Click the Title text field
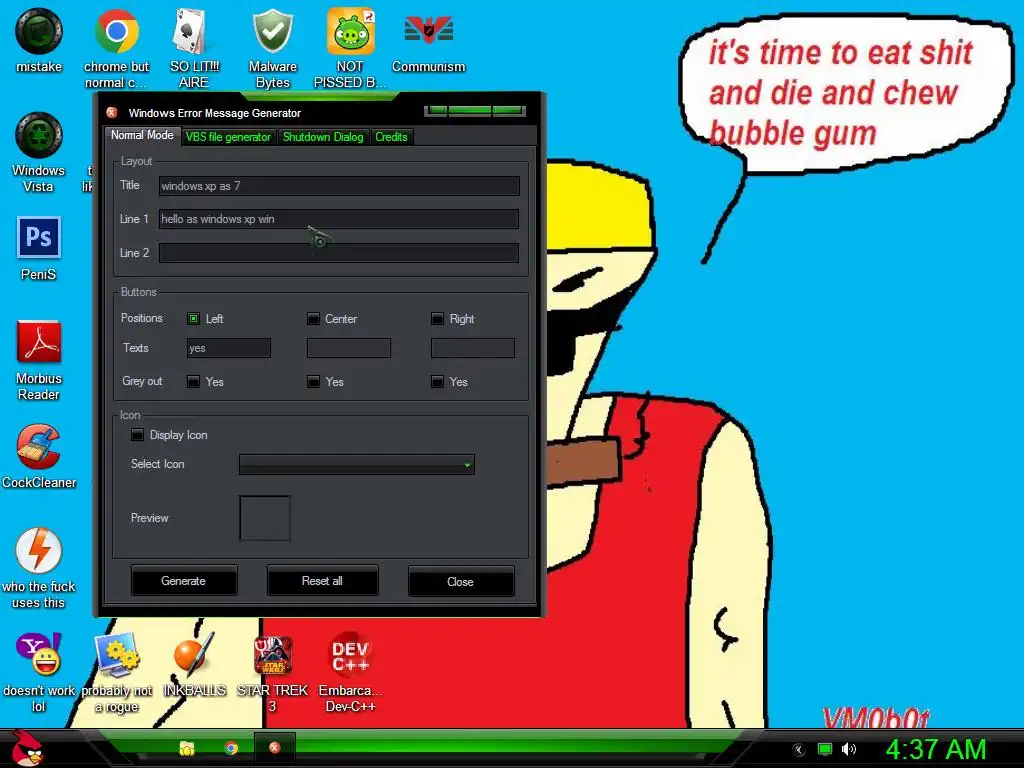This screenshot has height=768, width=1024. coord(339,186)
